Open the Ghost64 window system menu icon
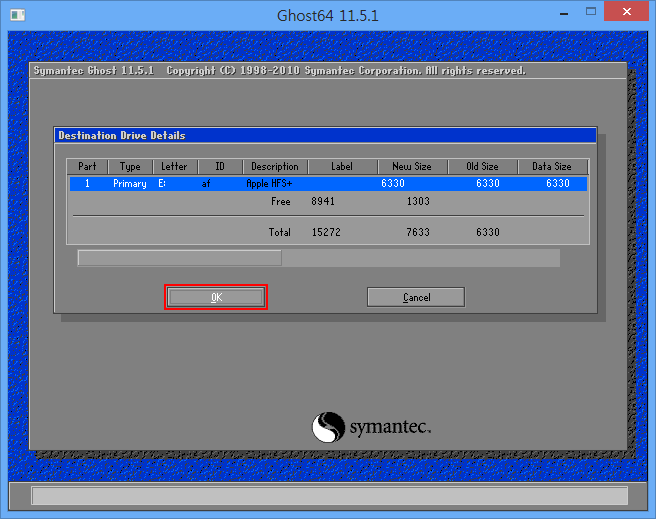656x519 pixels. point(17,15)
